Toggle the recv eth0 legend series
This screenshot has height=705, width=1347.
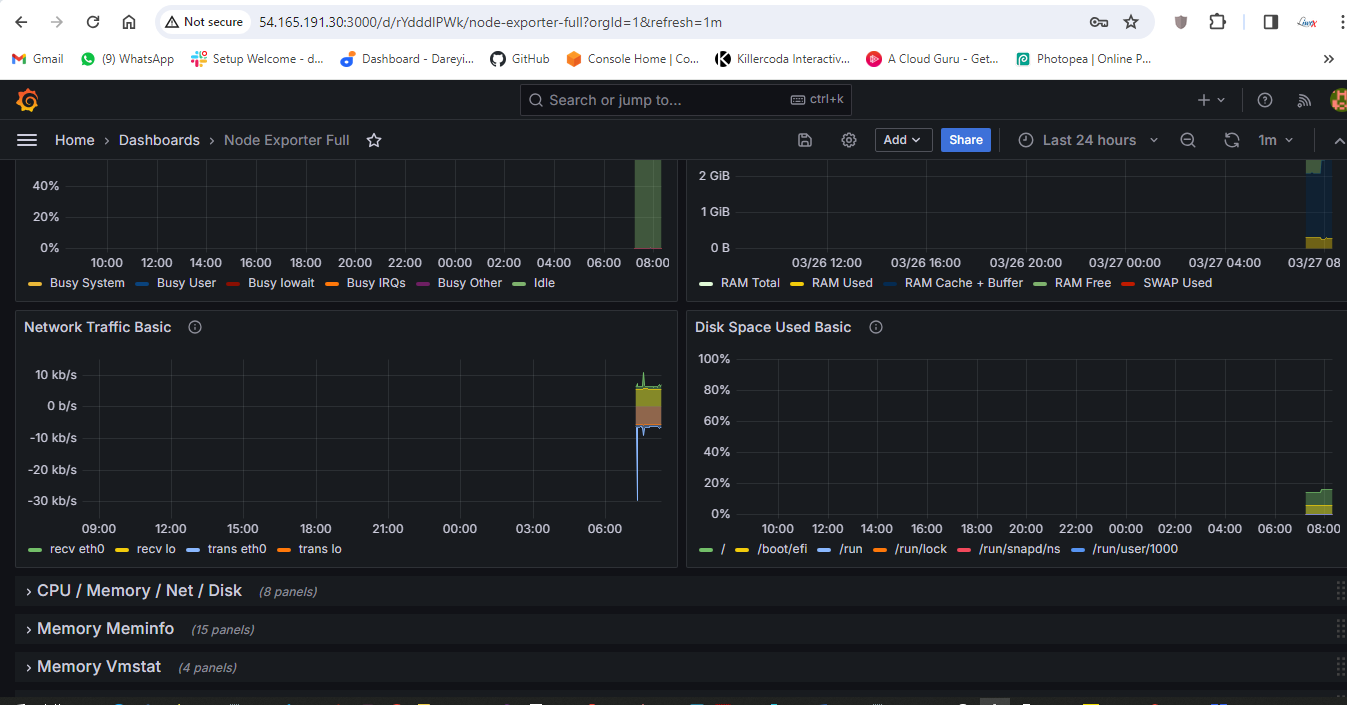click(x=76, y=549)
